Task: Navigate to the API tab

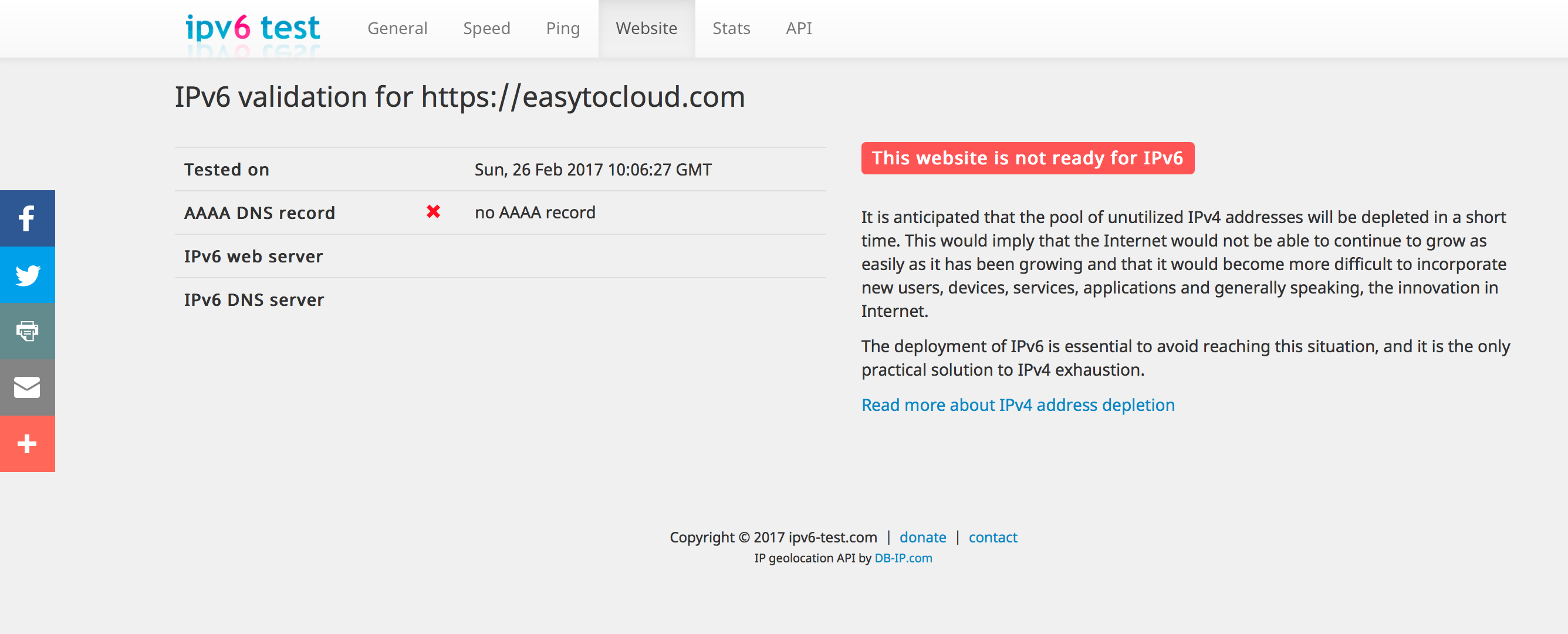Action: tap(798, 29)
